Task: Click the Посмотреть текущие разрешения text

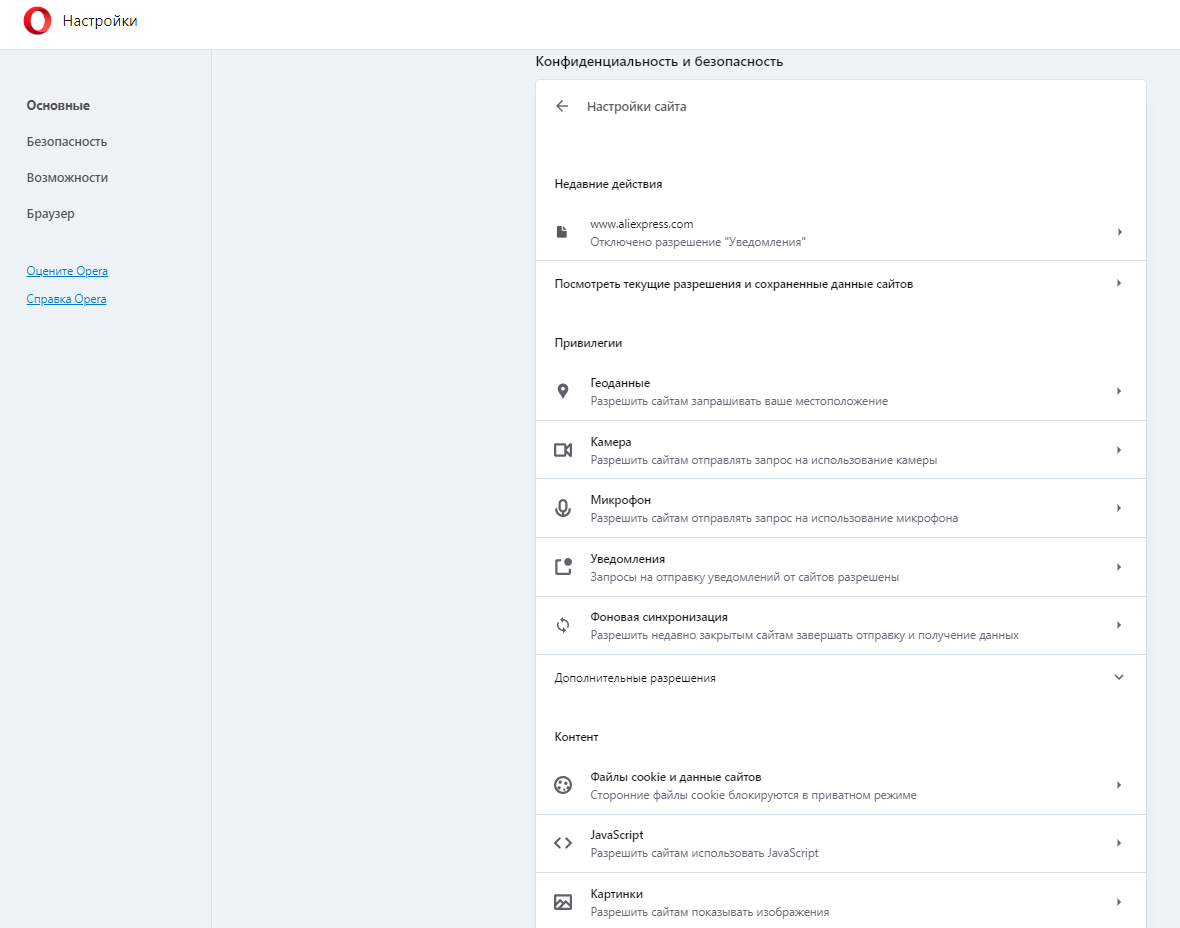Action: pyautogui.click(x=734, y=284)
